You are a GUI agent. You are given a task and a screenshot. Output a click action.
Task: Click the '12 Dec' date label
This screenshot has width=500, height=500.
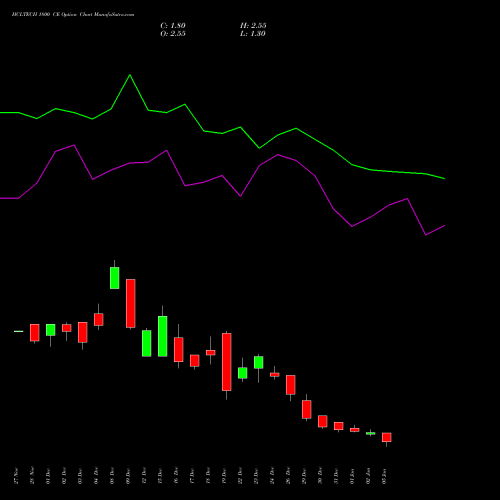click(x=144, y=476)
